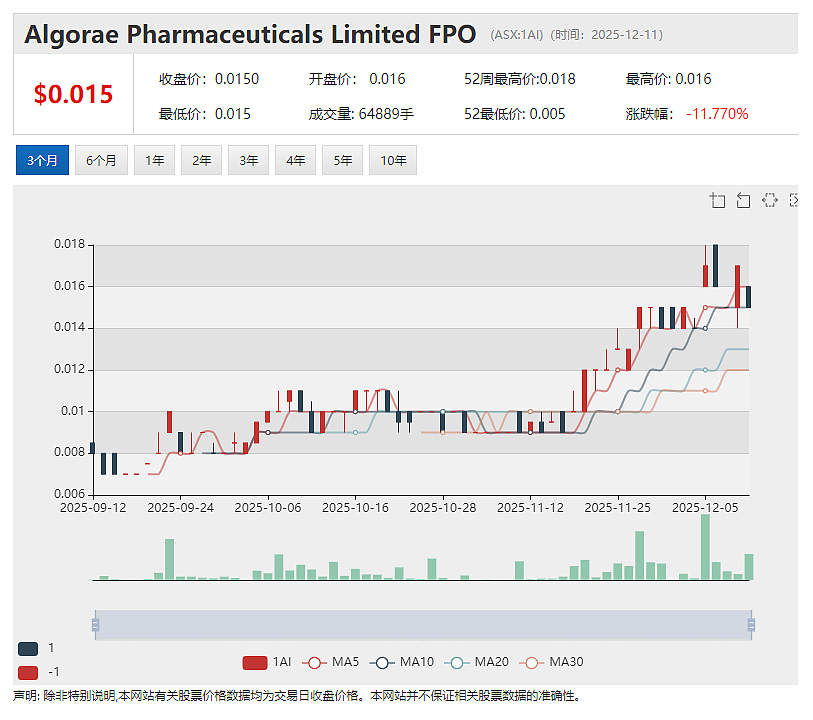Toggle the 1AI candlestick series legend

click(x=267, y=662)
